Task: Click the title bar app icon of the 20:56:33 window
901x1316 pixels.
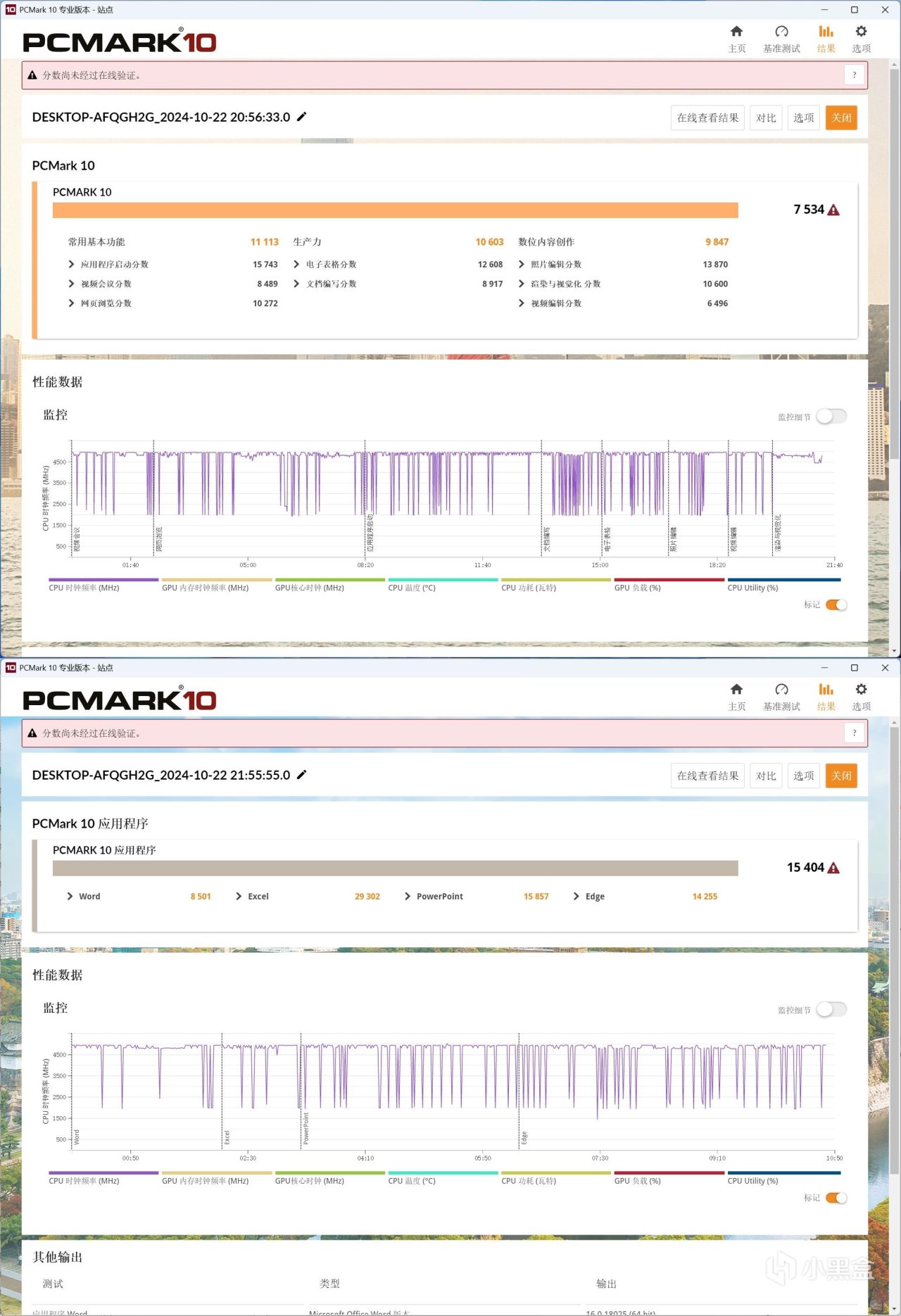Action: (x=11, y=10)
